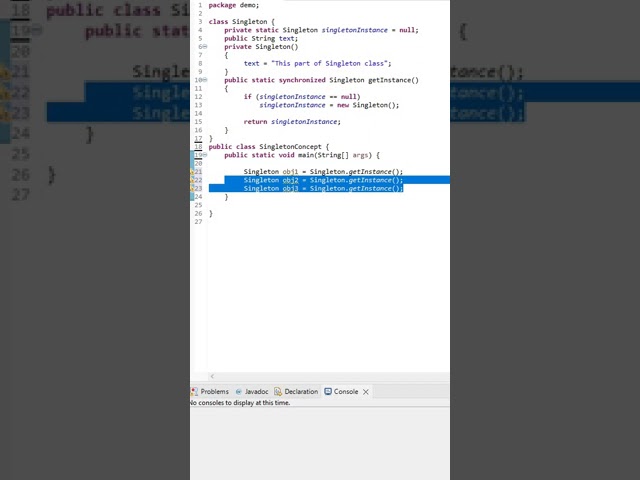Click 'return singletonInstance;' statement
The height and width of the screenshot is (480, 640).
tap(292, 122)
